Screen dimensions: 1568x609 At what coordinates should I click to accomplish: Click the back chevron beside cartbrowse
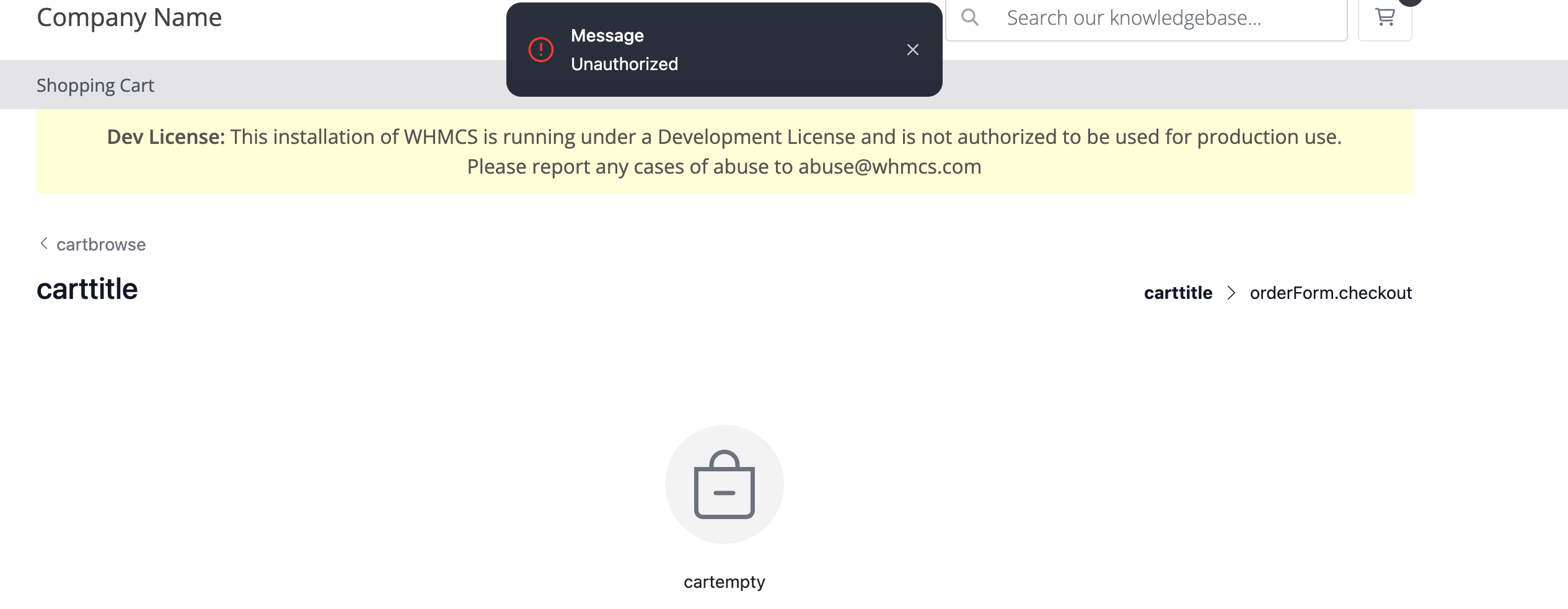[44, 244]
